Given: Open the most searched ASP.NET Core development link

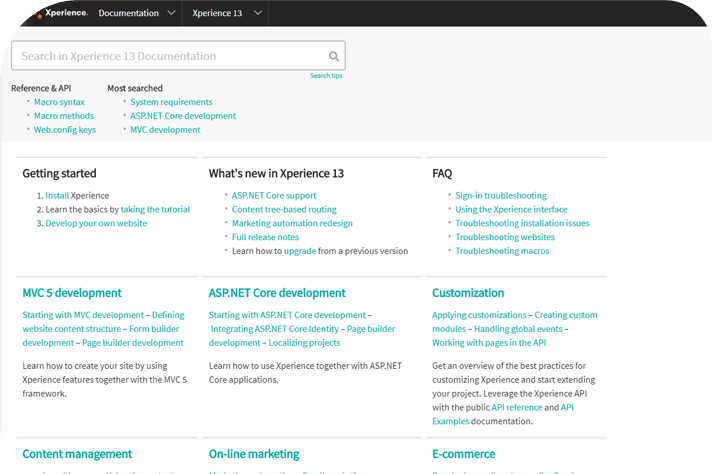Looking at the screenshot, I should coord(183,116).
